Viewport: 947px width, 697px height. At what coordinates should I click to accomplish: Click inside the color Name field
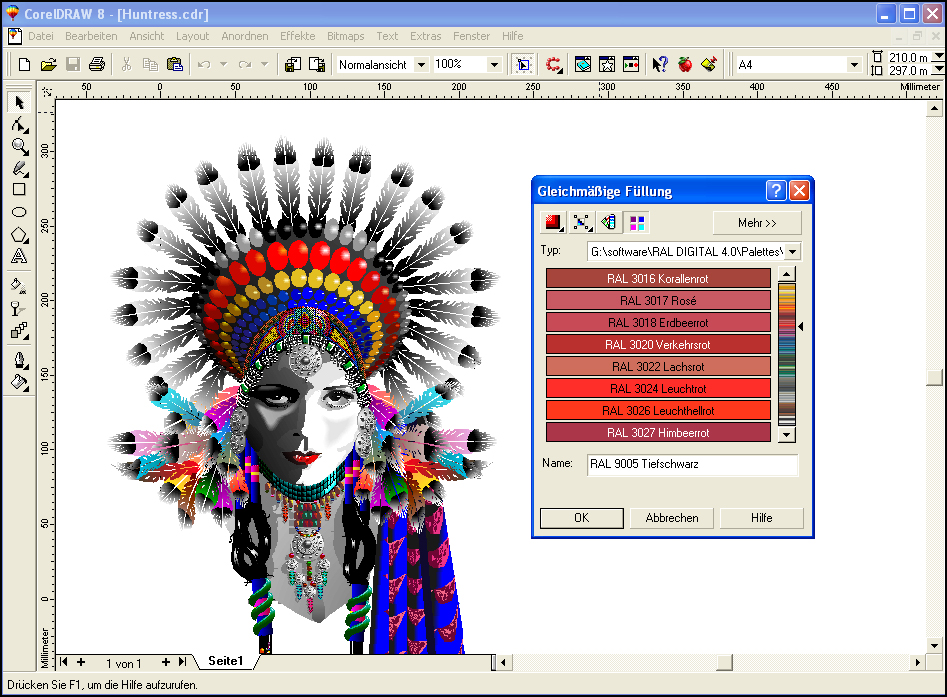coord(692,464)
